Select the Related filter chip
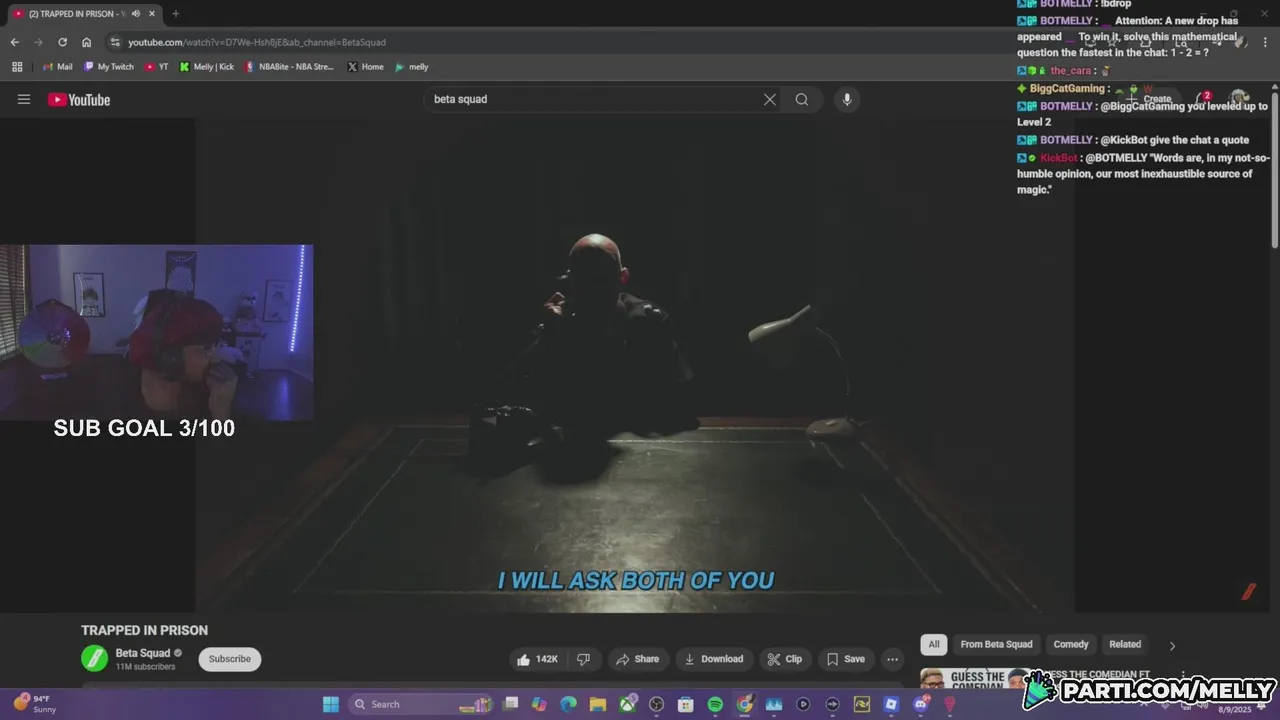1280x720 pixels. point(1125,644)
